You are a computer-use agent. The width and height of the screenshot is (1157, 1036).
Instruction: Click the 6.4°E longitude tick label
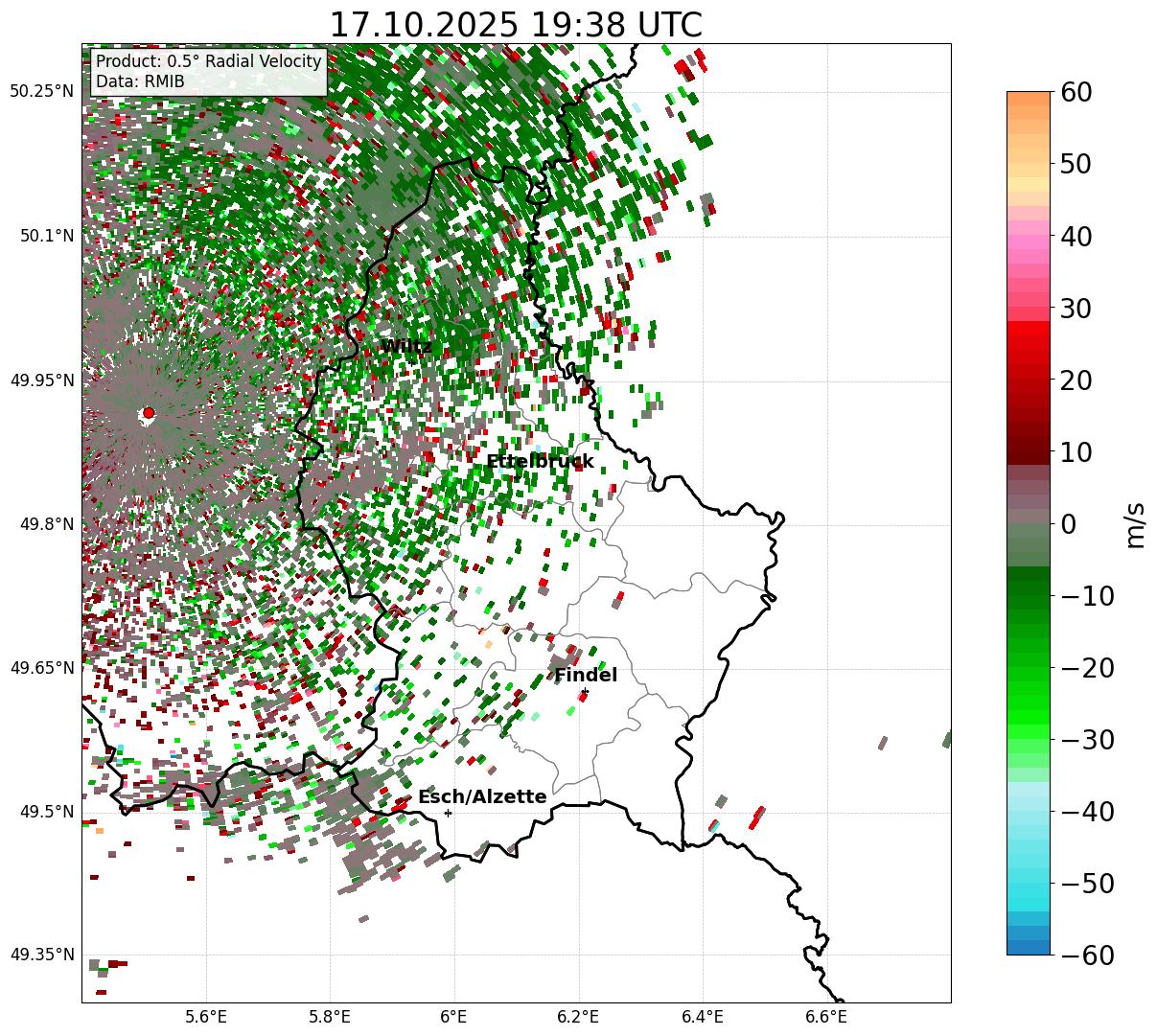703,1016
